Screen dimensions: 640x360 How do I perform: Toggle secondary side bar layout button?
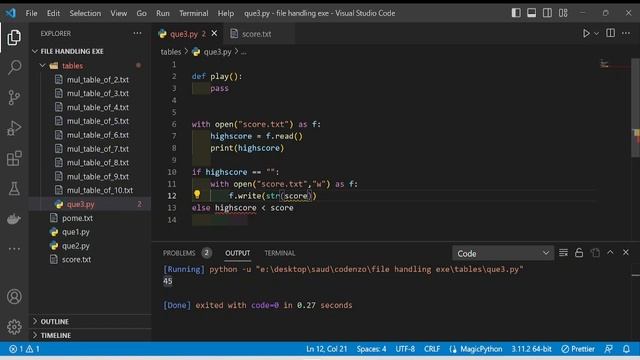point(547,13)
